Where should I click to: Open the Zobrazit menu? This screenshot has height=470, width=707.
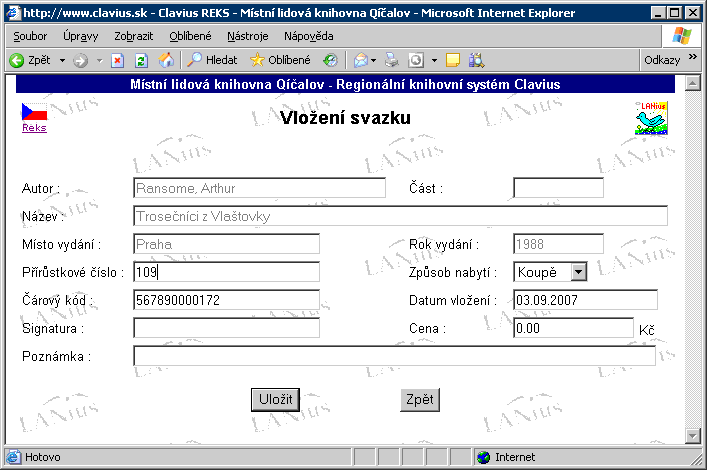point(133,36)
